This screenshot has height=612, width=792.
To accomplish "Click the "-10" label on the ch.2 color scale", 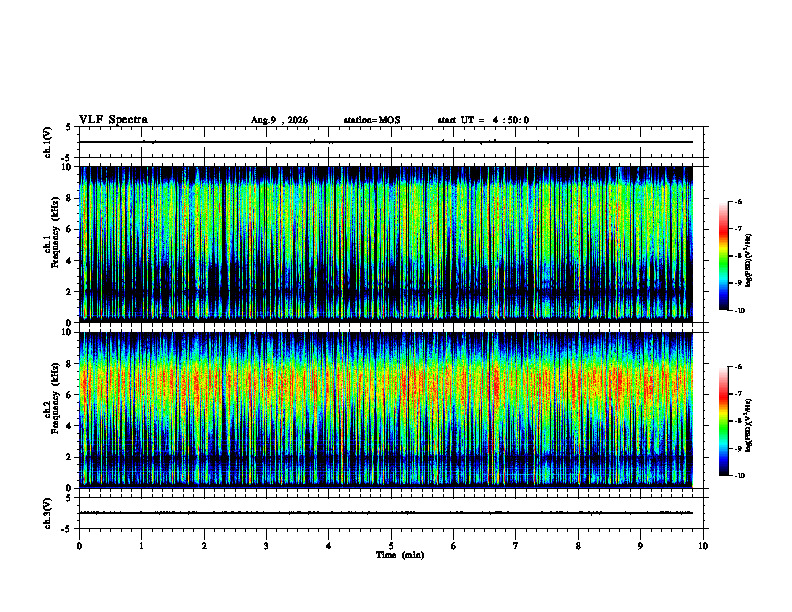I will click(740, 476).
